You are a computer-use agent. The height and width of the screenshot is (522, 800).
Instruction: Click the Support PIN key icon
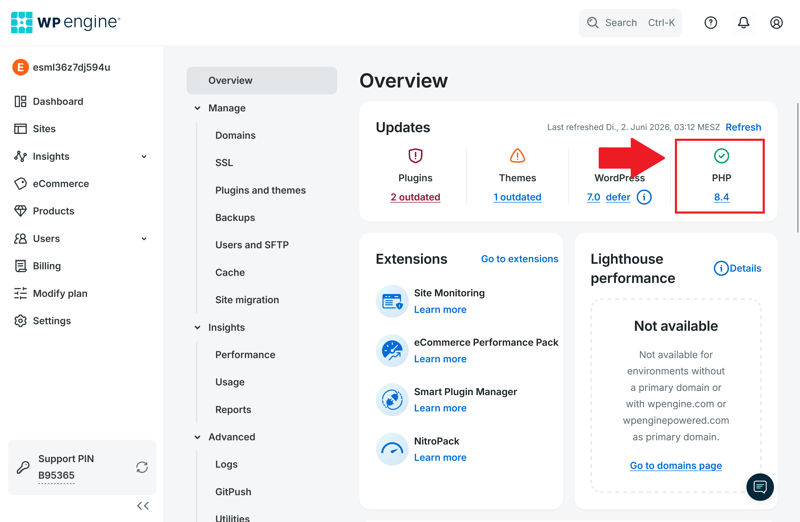pyautogui.click(x=23, y=467)
